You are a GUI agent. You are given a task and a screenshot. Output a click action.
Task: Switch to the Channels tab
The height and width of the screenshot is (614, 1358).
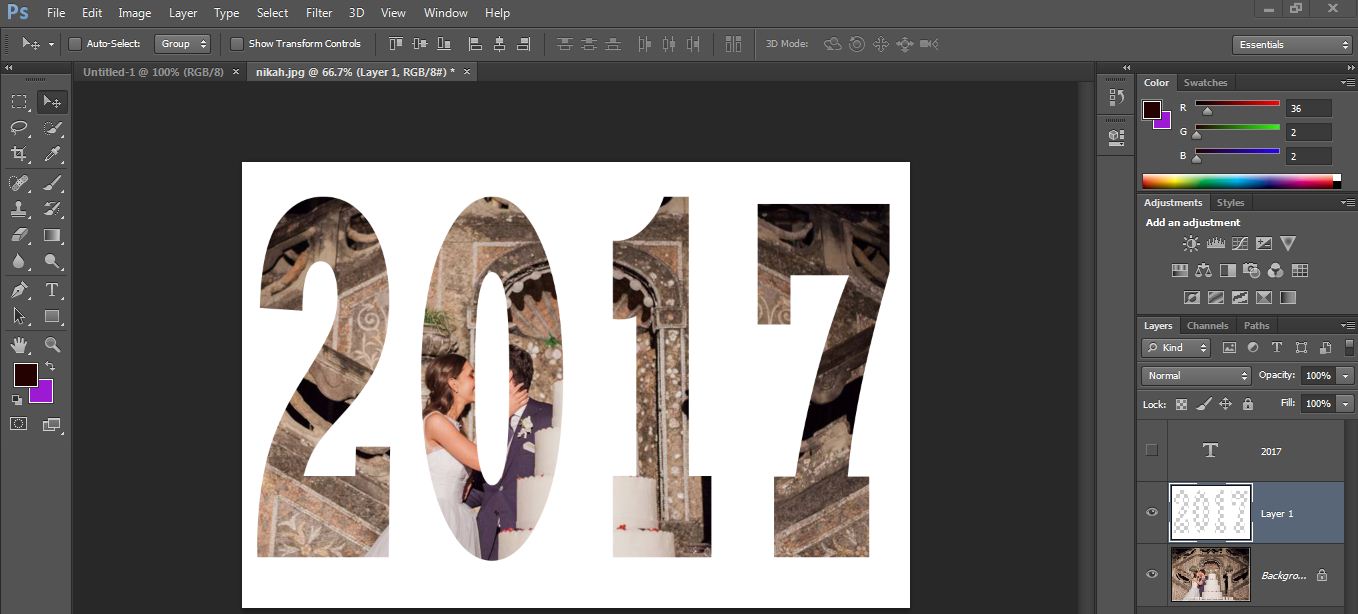(x=1207, y=325)
